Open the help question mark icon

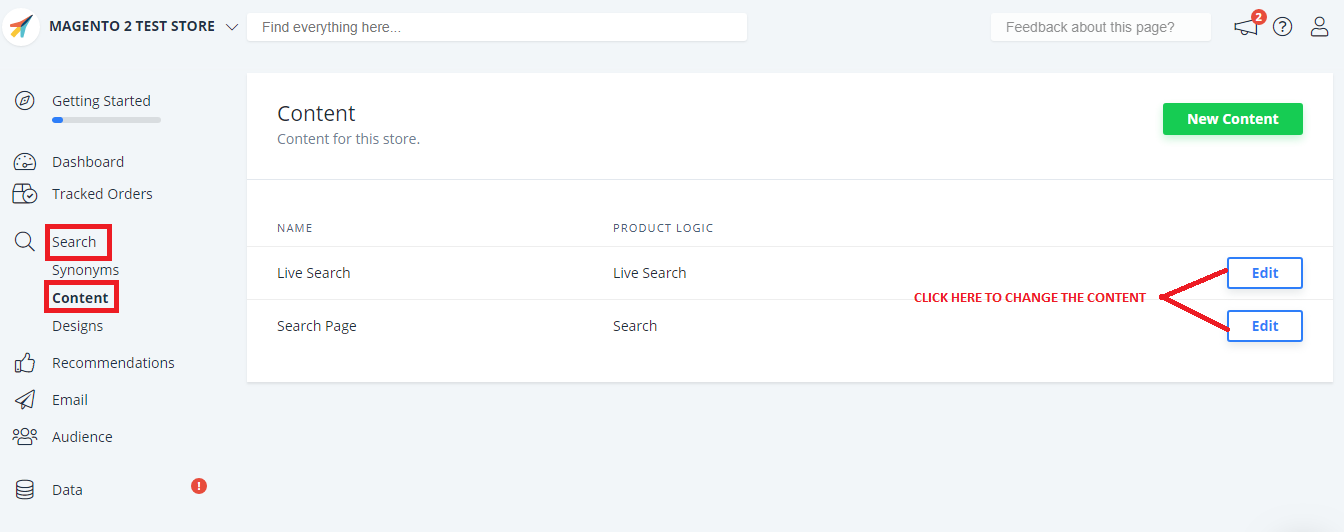coord(1283,27)
